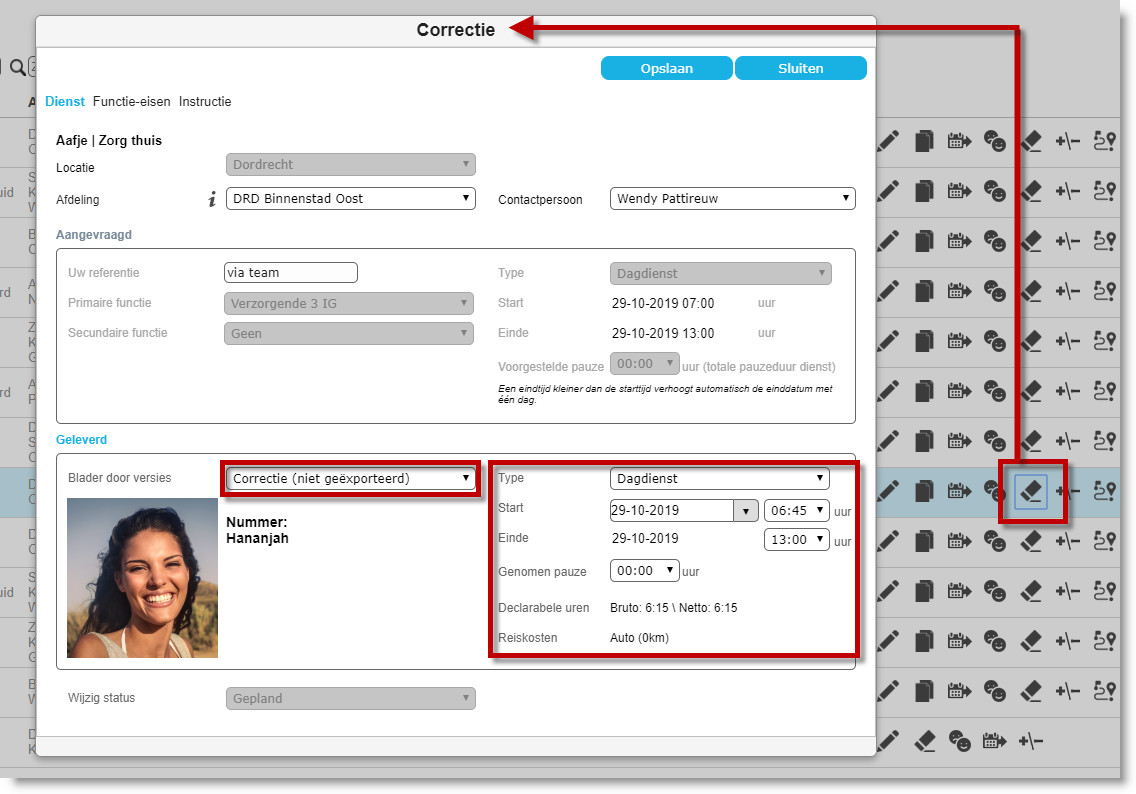Viewport: 1136px width, 794px height.
Task: Click the plus-minus icon in first row
Action: [x=1067, y=141]
